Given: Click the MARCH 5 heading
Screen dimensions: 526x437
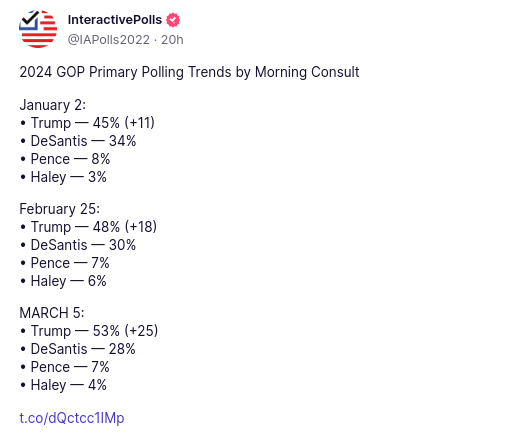Looking at the screenshot, I should (52, 313).
